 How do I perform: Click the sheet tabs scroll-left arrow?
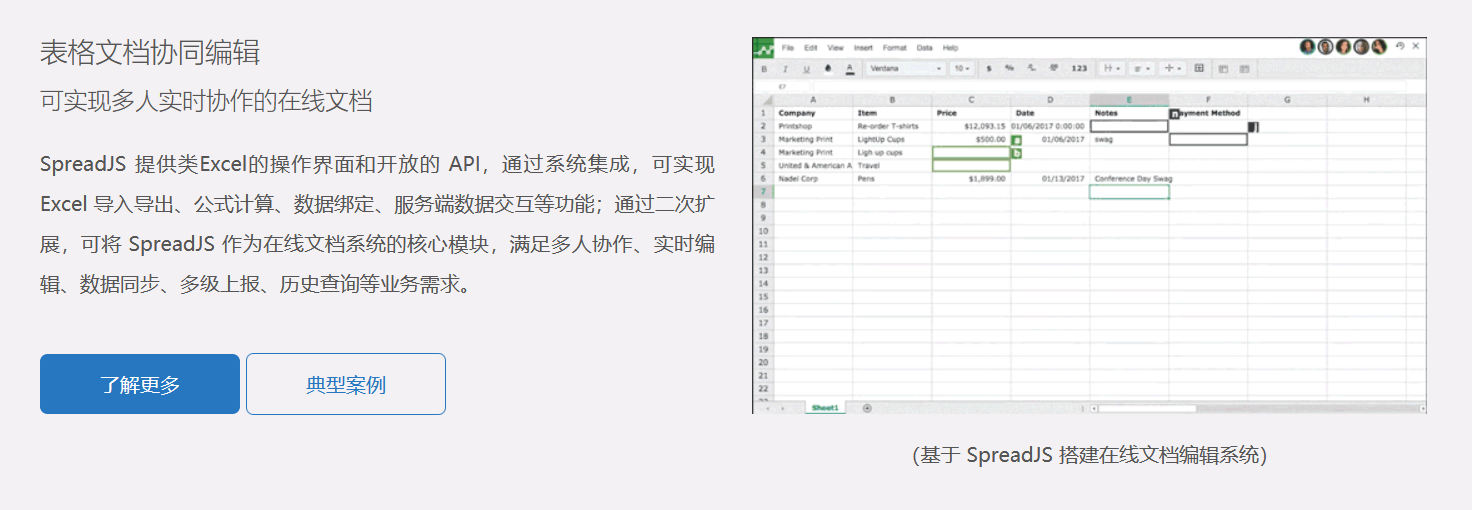[x=767, y=408]
